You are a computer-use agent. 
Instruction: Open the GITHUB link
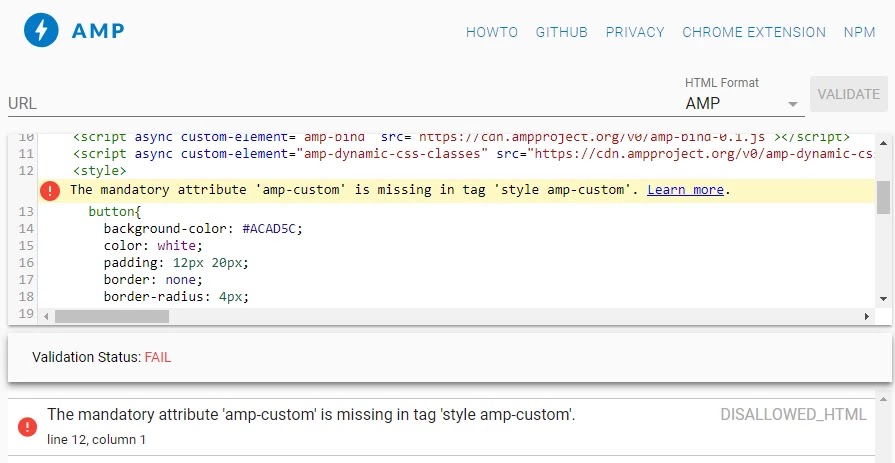click(x=561, y=33)
